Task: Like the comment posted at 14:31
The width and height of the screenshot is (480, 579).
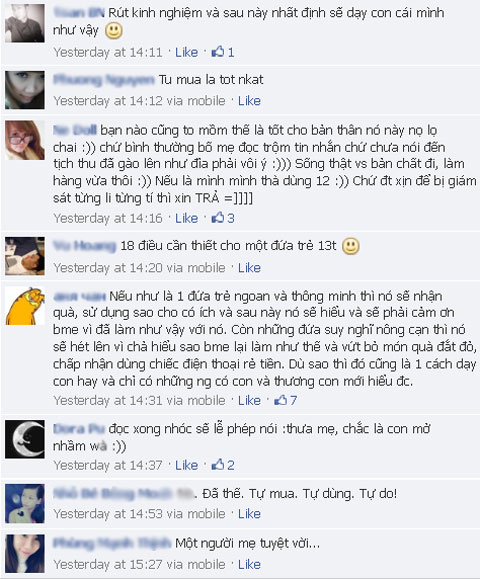Action: point(249,400)
